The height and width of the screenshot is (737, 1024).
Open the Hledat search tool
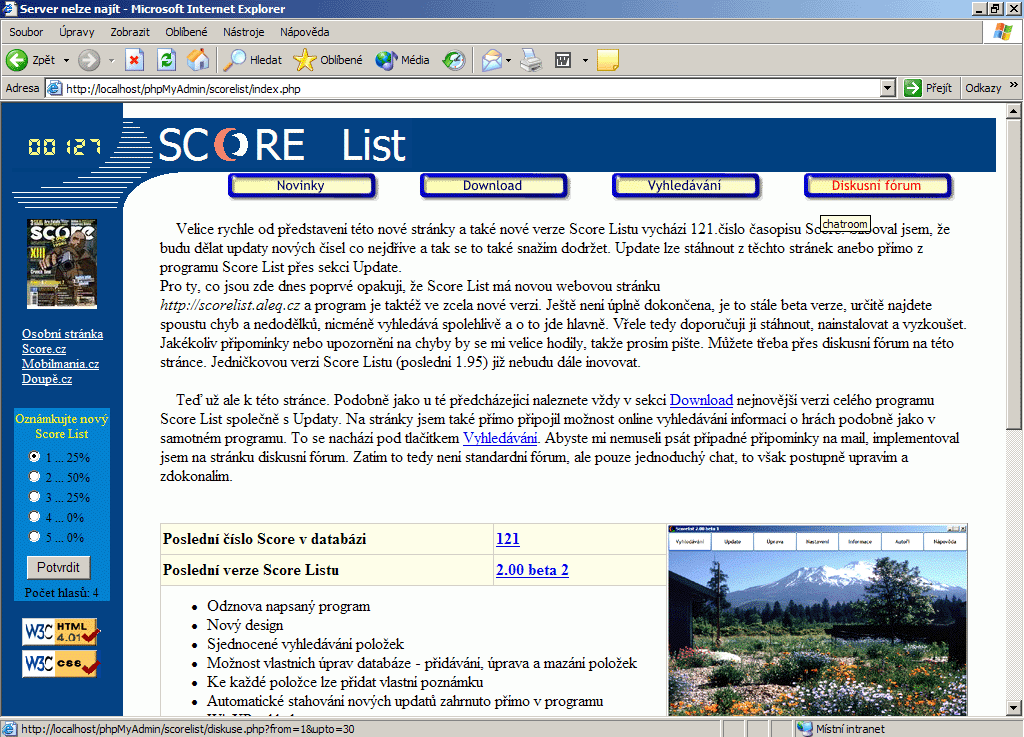pos(253,60)
